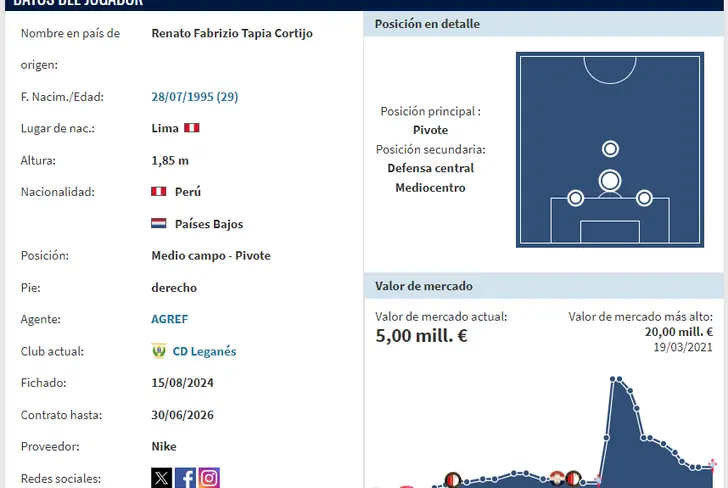The width and height of the screenshot is (728, 488).
Task: Open the X (Twitter) social media icon
Action: pos(162,478)
